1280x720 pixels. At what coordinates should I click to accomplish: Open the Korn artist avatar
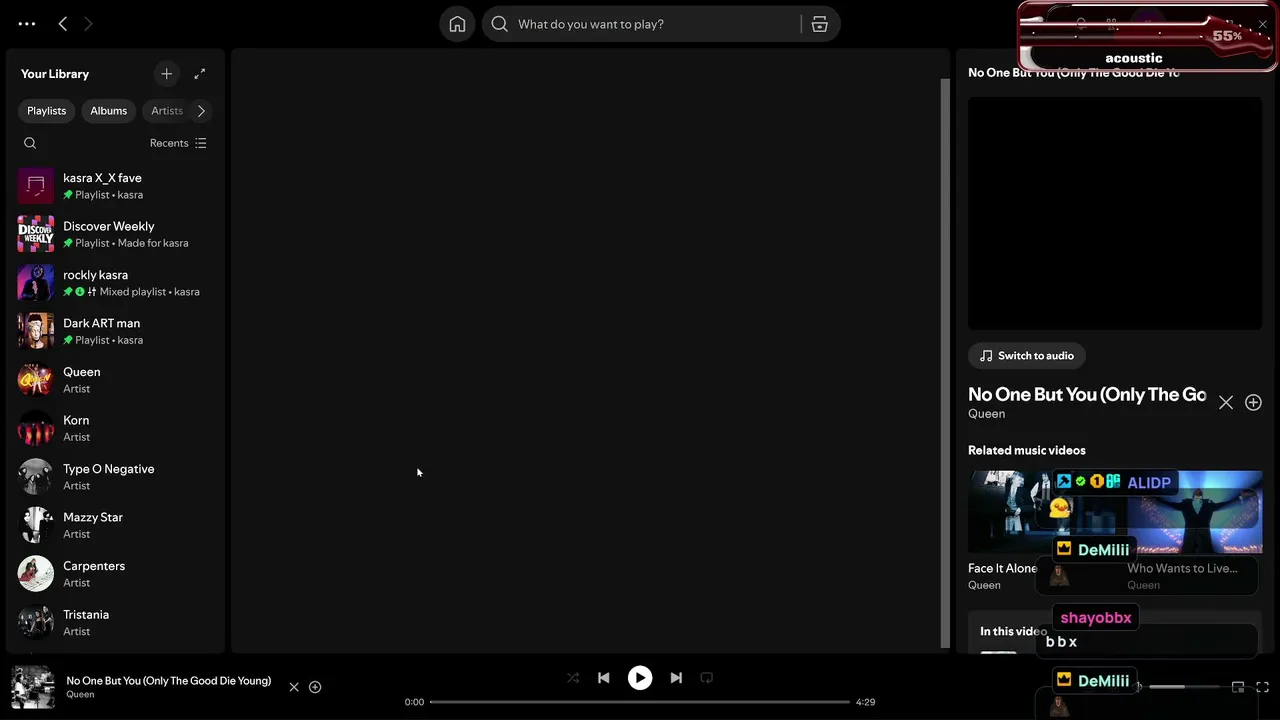pos(36,428)
